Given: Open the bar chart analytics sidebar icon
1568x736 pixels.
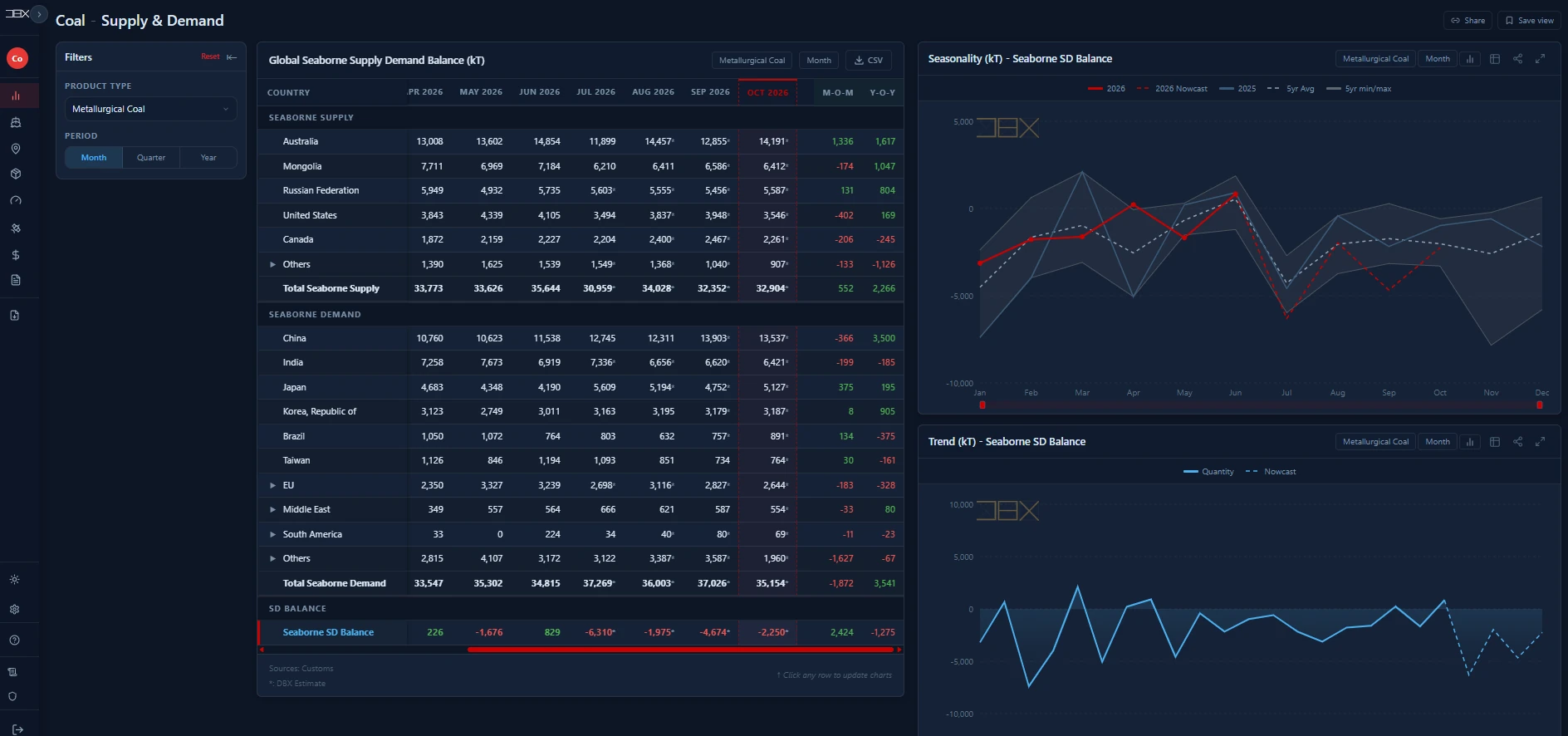Looking at the screenshot, I should [16, 96].
